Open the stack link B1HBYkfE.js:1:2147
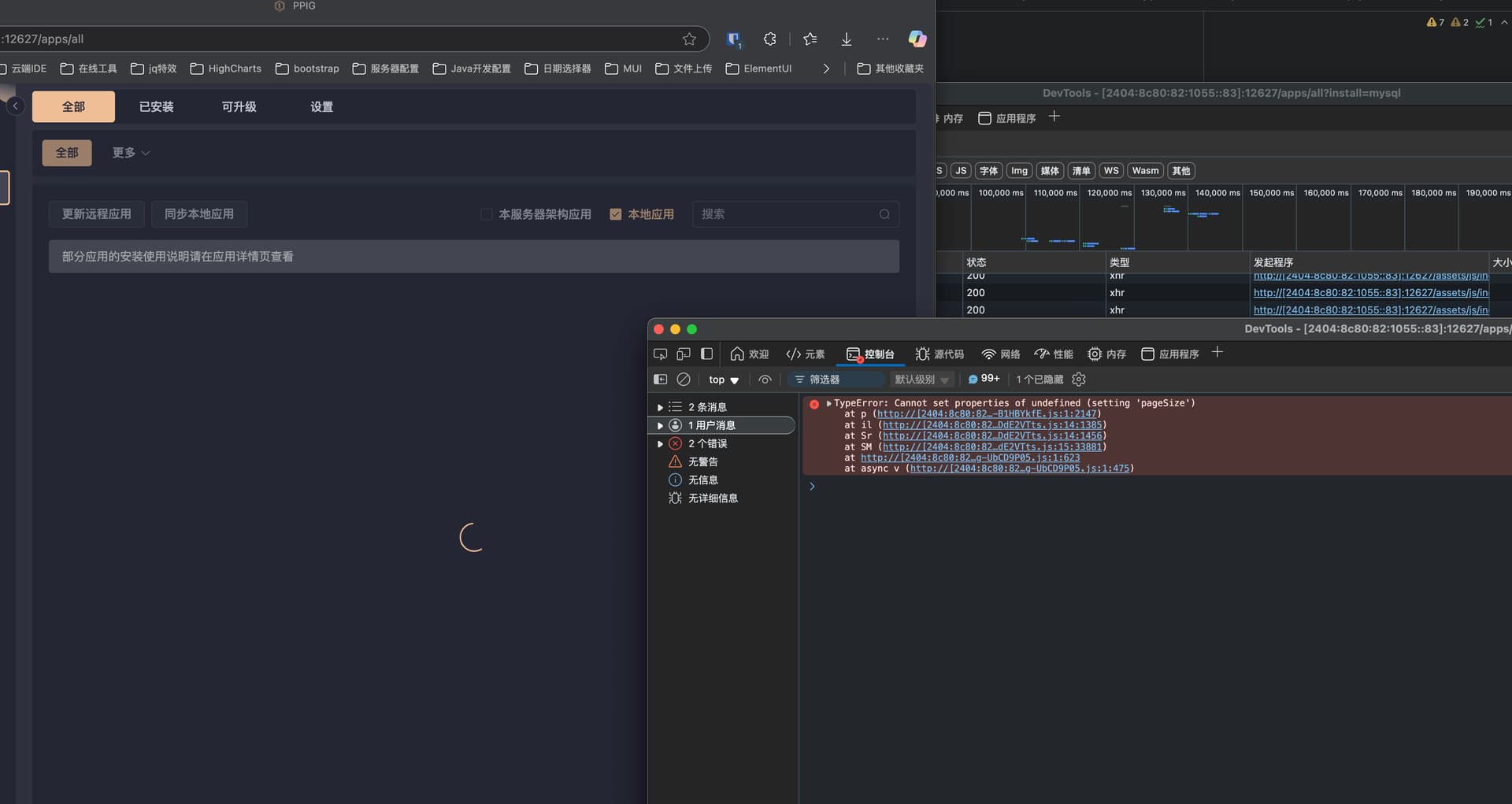The width and height of the screenshot is (1512, 804). (987, 413)
